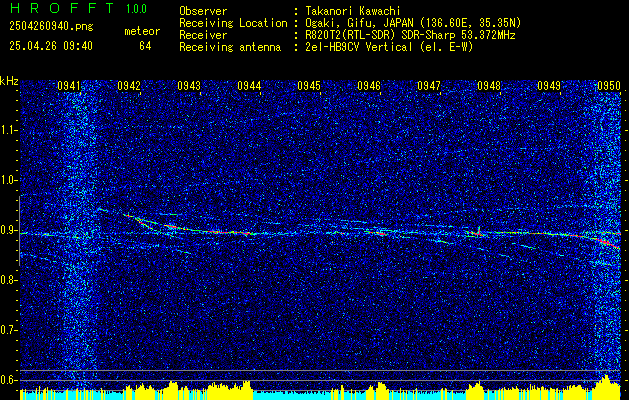Image resolution: width=629 pixels, height=400 pixels.
Task: Click the 0941 time marker
Action: coord(69,85)
